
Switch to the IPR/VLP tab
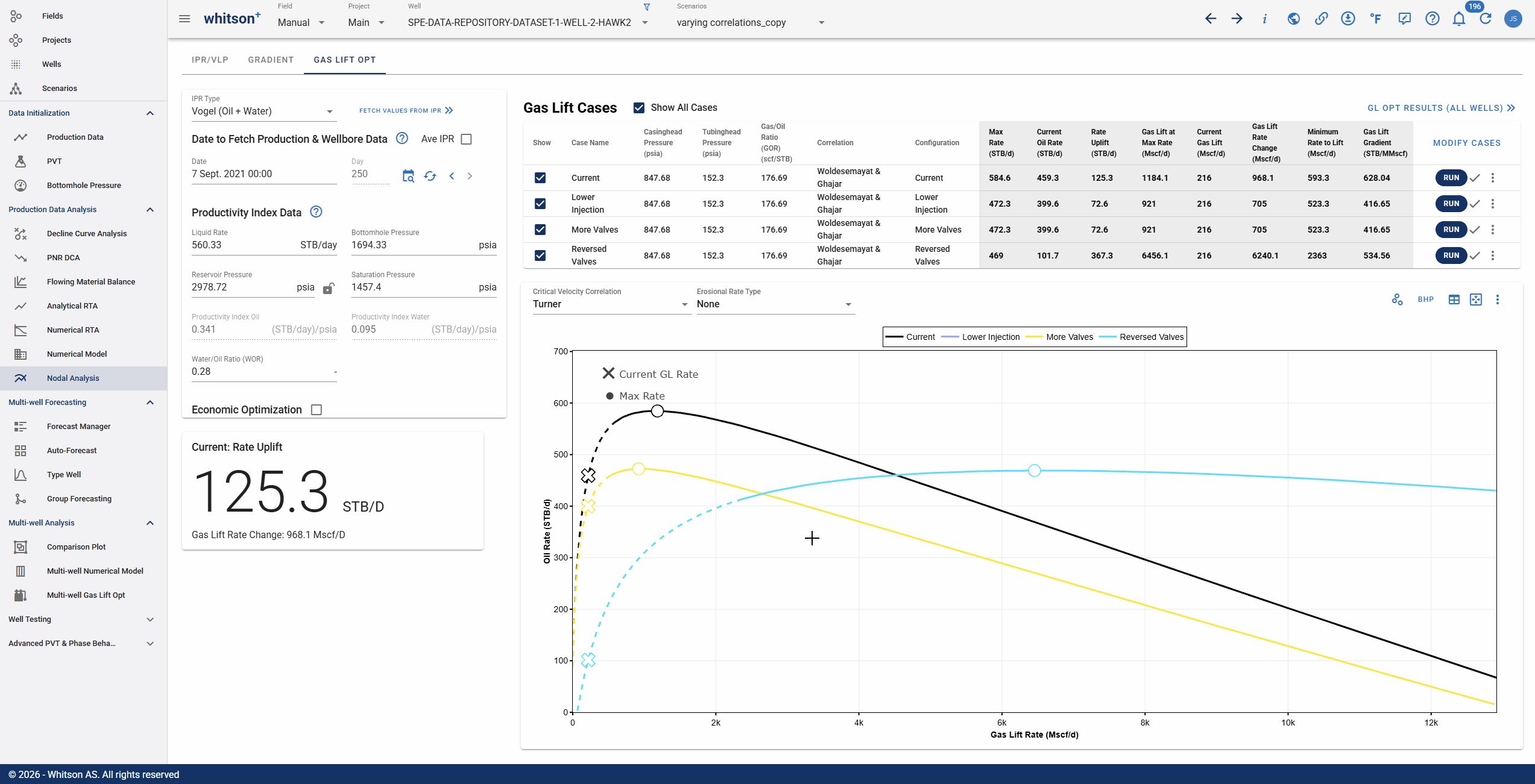(x=210, y=60)
